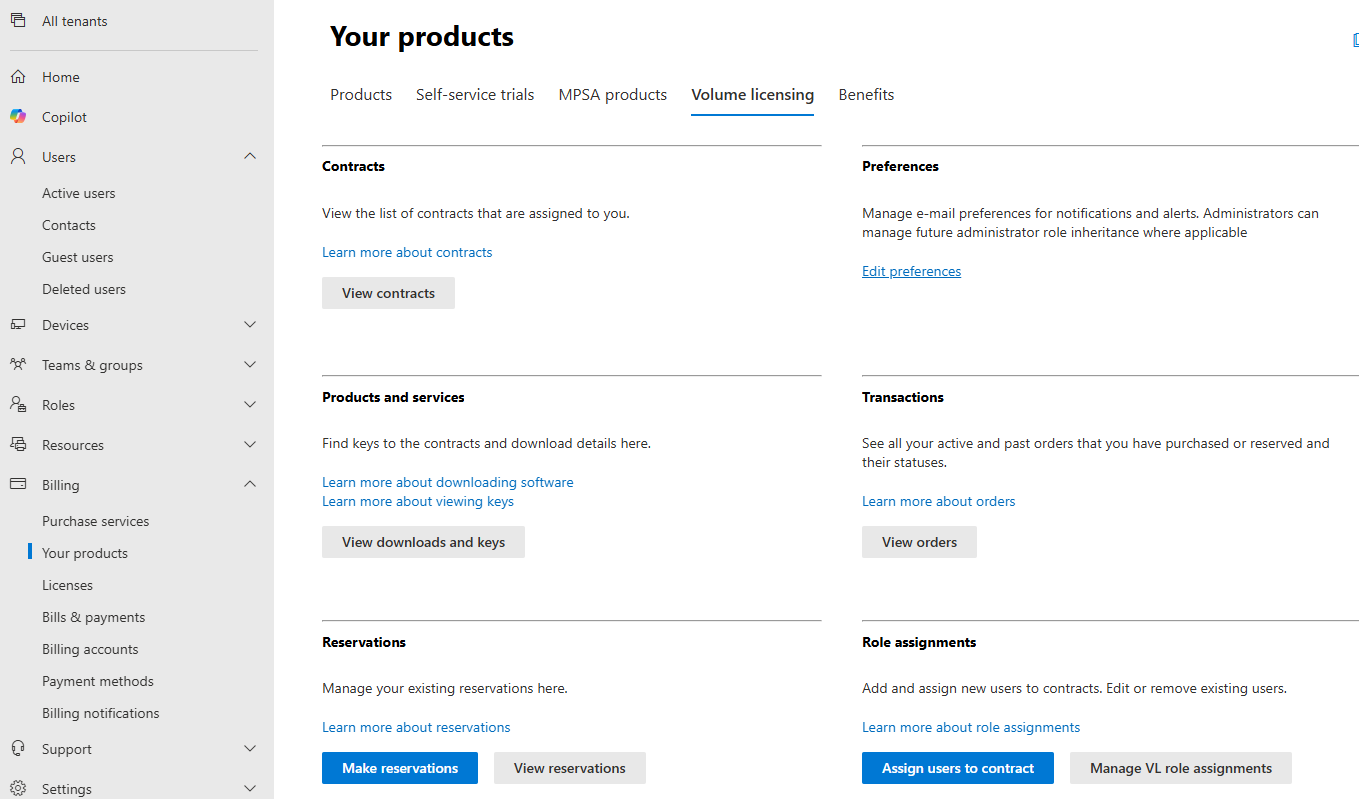This screenshot has height=799, width=1359.
Task: Click the Resources icon in sidebar
Action: 18,445
